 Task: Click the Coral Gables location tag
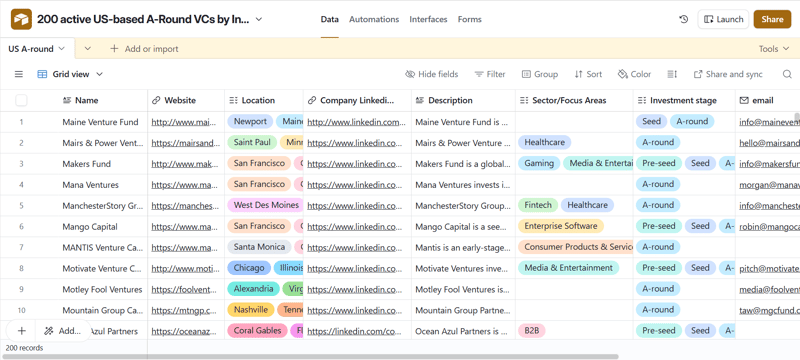coord(257,330)
